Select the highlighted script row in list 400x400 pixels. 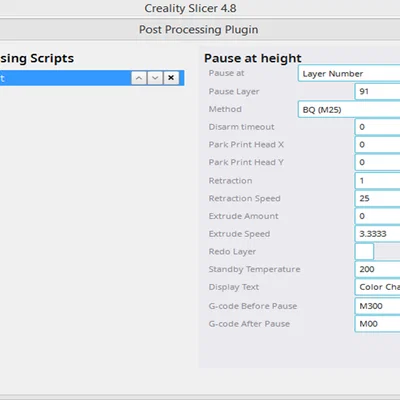point(92,78)
